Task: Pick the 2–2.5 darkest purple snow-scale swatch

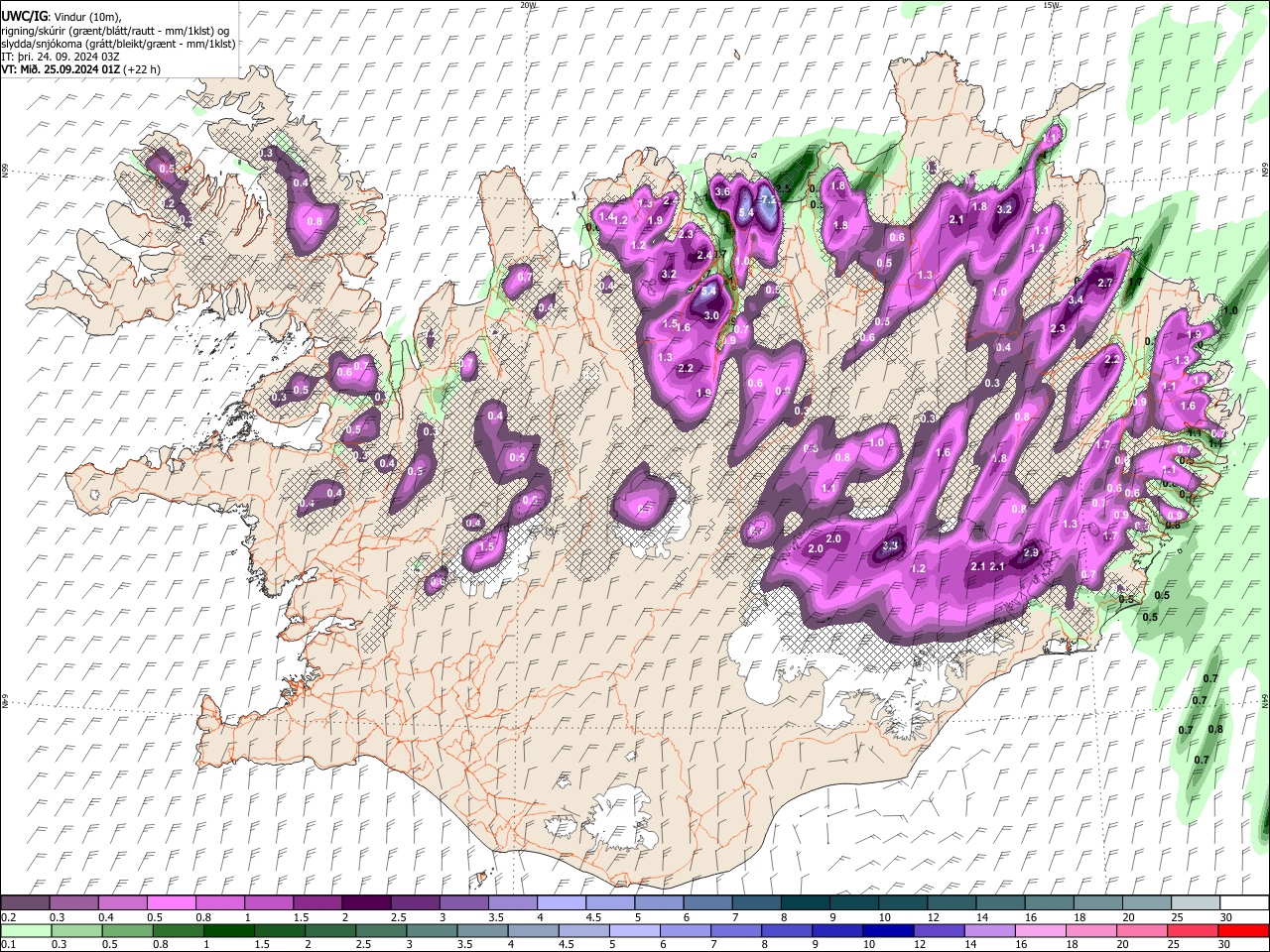Action: coord(366,903)
